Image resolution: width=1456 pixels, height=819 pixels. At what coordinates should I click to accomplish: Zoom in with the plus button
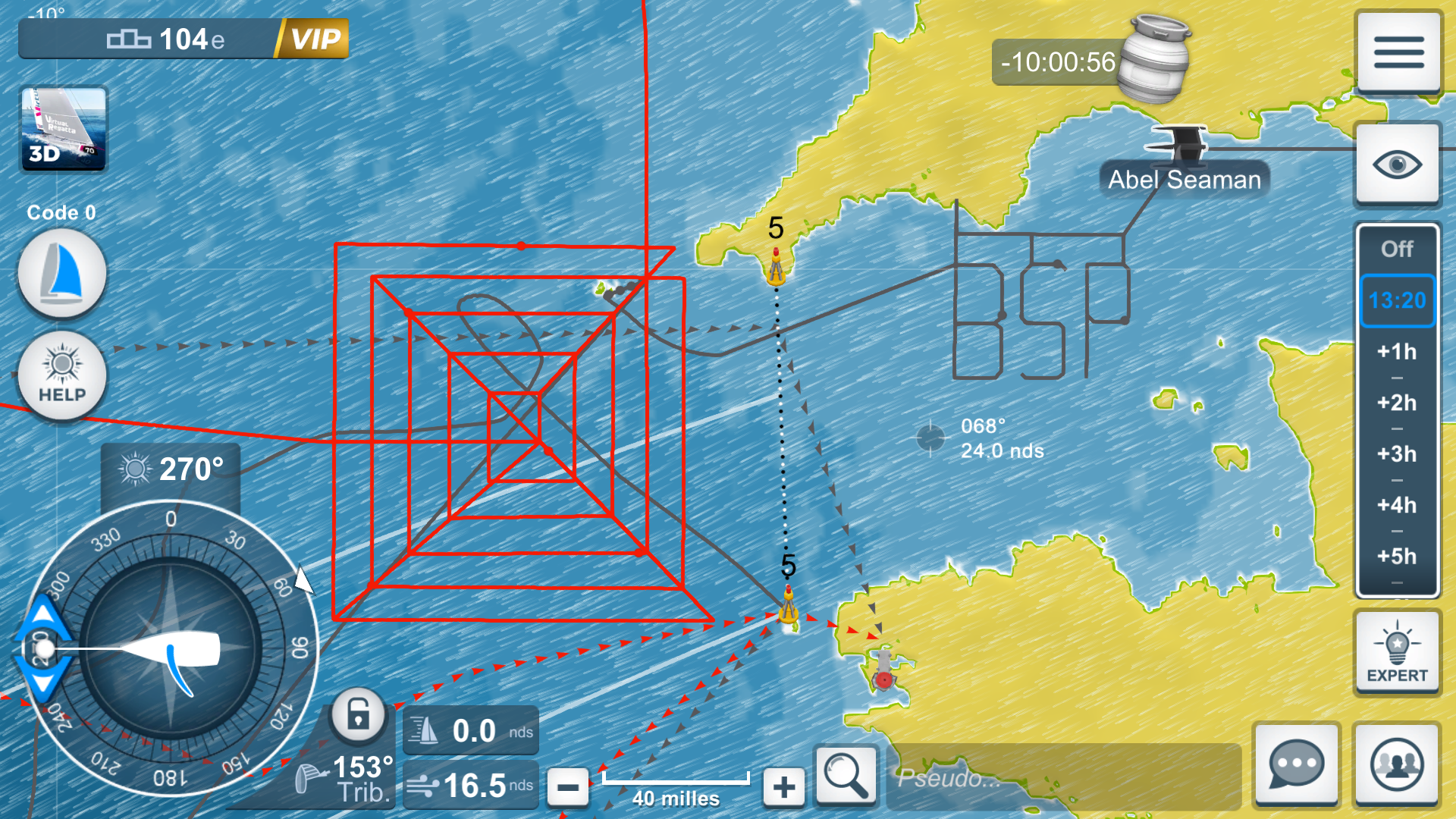coord(784,786)
